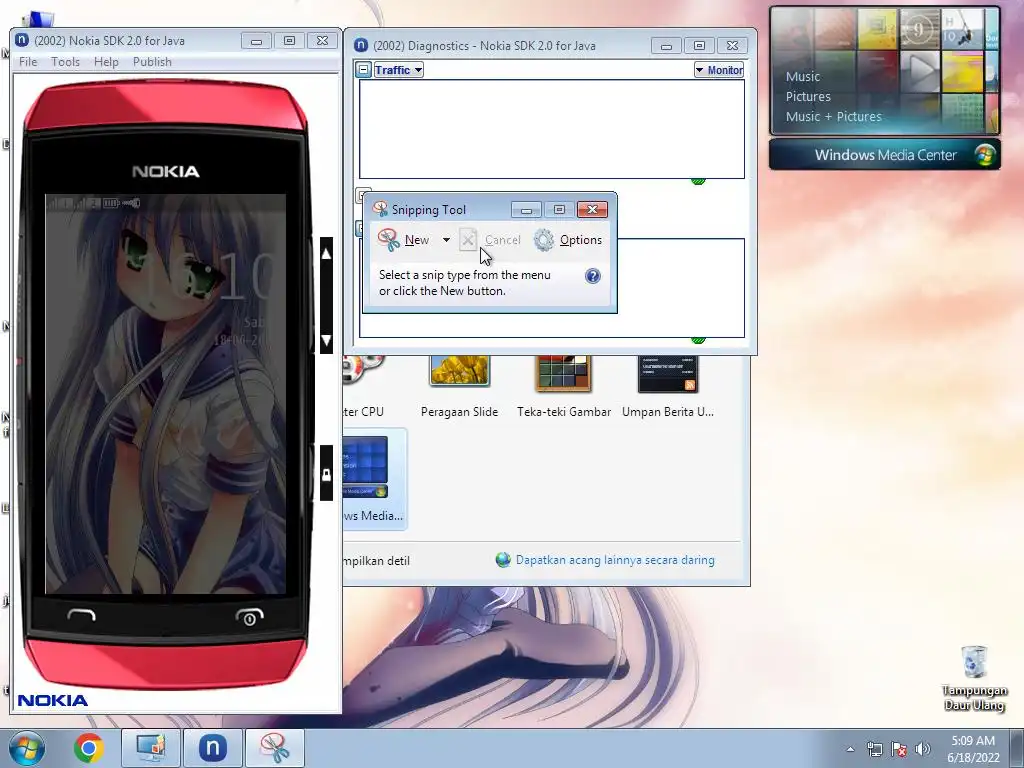Viewport: 1024px width, 768px height.
Task: Open the Tools menu in Nokia SDK
Action: (x=65, y=62)
